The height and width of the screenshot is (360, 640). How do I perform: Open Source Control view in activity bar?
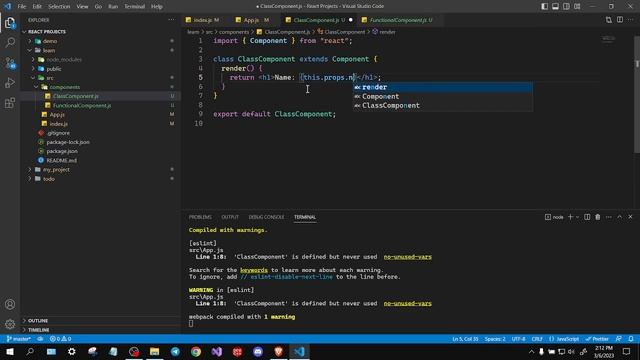coord(10,62)
